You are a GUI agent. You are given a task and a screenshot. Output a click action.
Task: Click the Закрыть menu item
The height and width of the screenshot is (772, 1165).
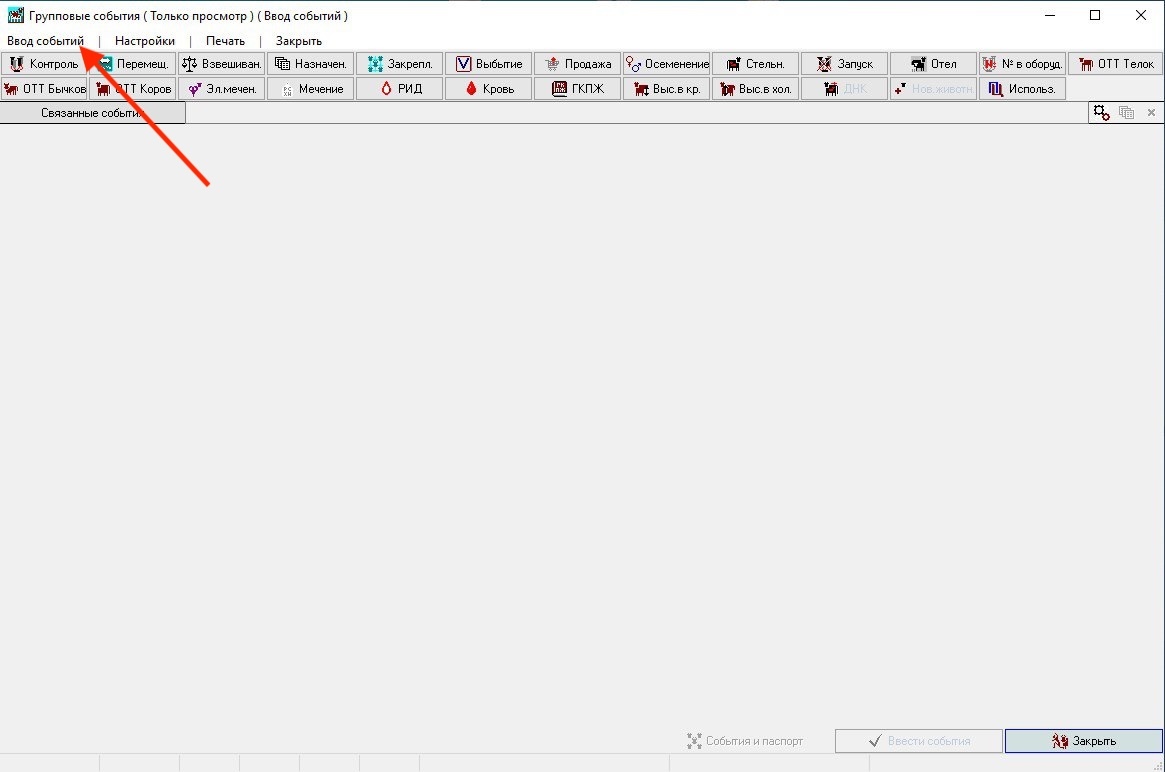point(299,41)
